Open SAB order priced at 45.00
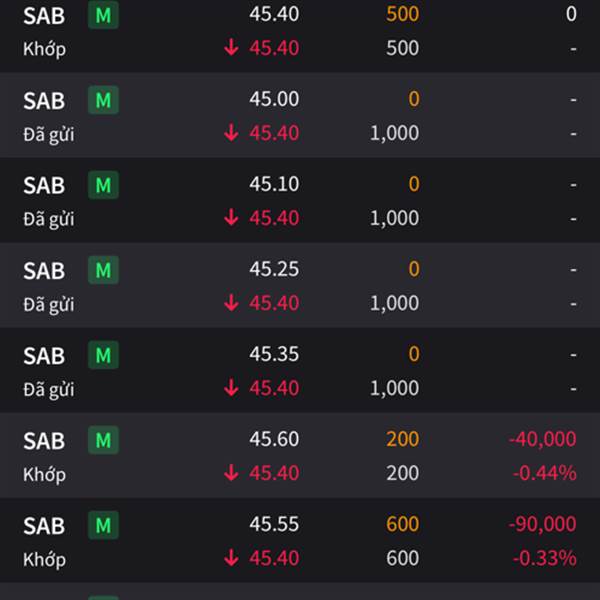The width and height of the screenshot is (600, 600). click(x=300, y=115)
